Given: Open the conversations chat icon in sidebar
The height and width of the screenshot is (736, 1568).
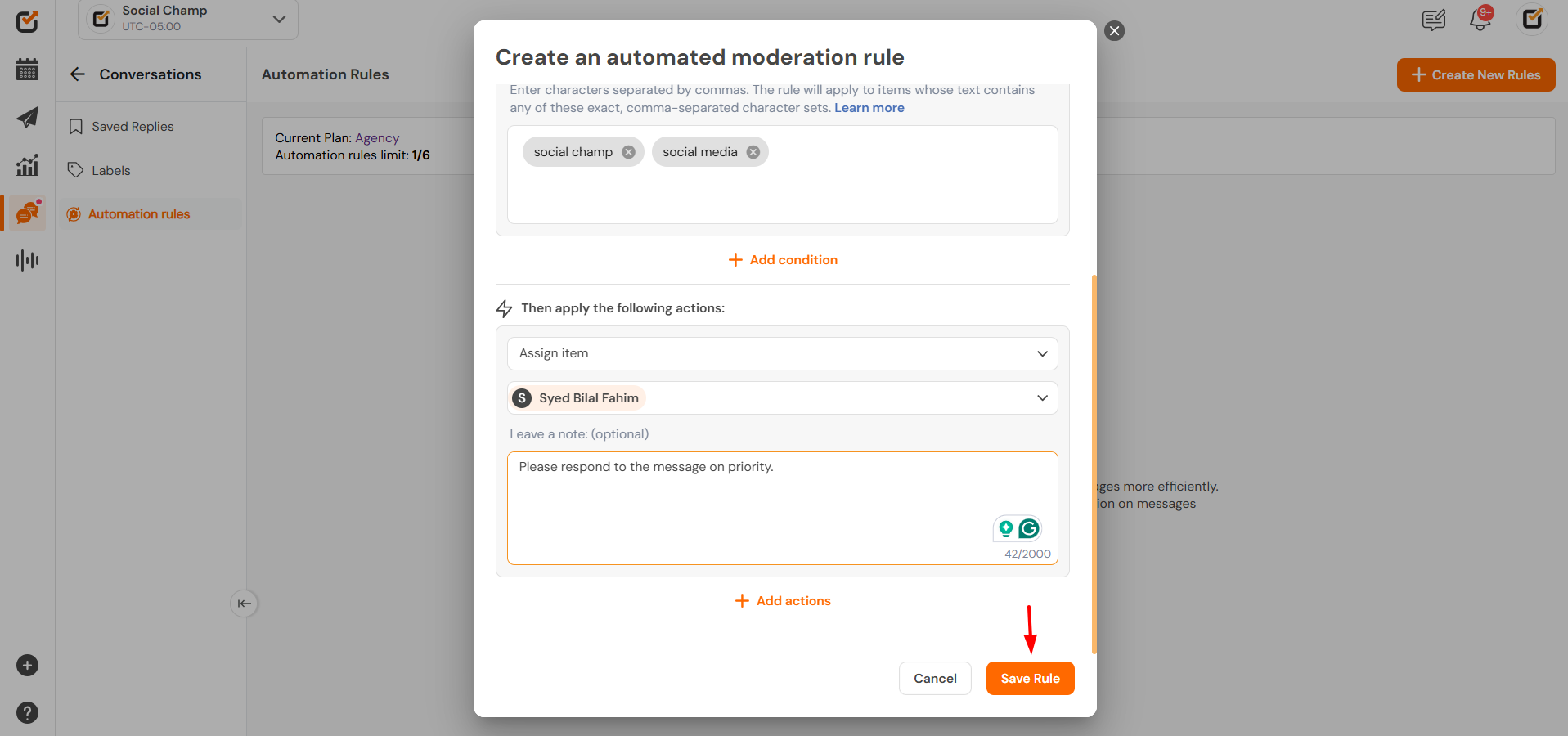Looking at the screenshot, I should (29, 213).
